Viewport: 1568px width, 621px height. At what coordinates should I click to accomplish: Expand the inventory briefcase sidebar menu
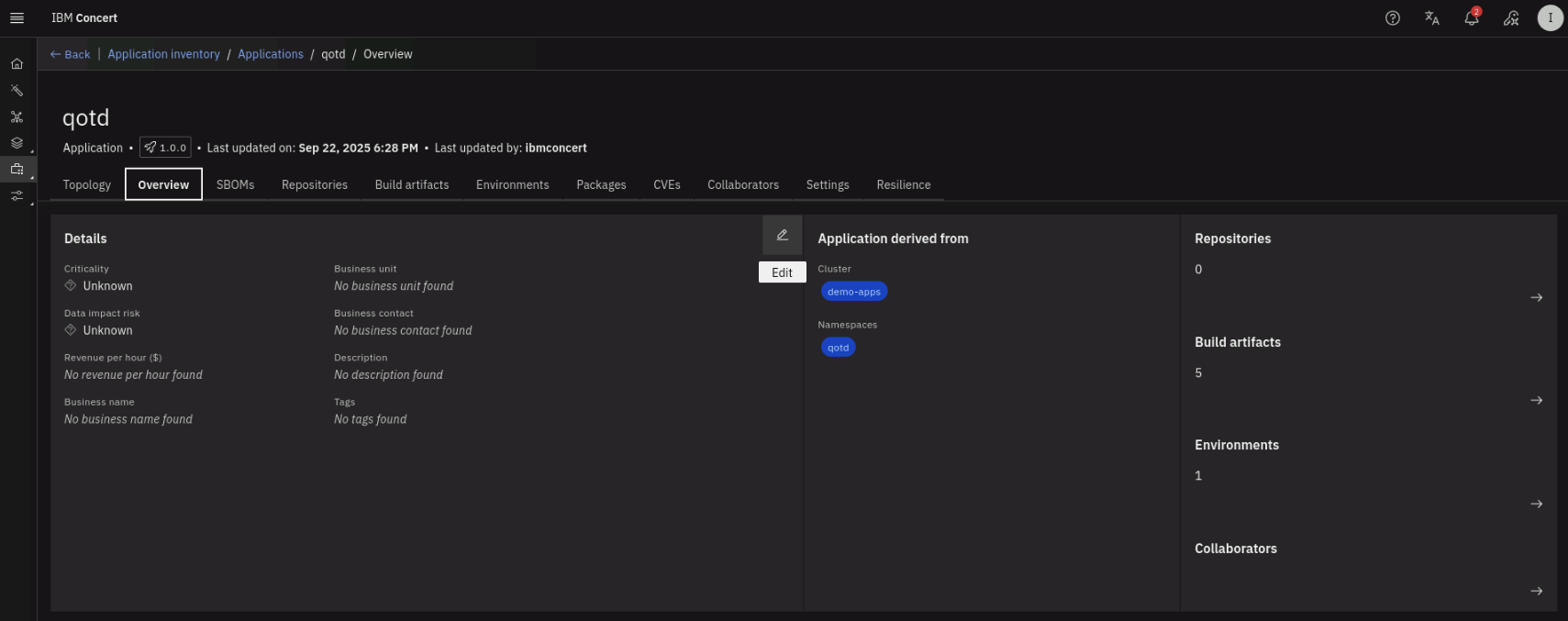pos(17,170)
